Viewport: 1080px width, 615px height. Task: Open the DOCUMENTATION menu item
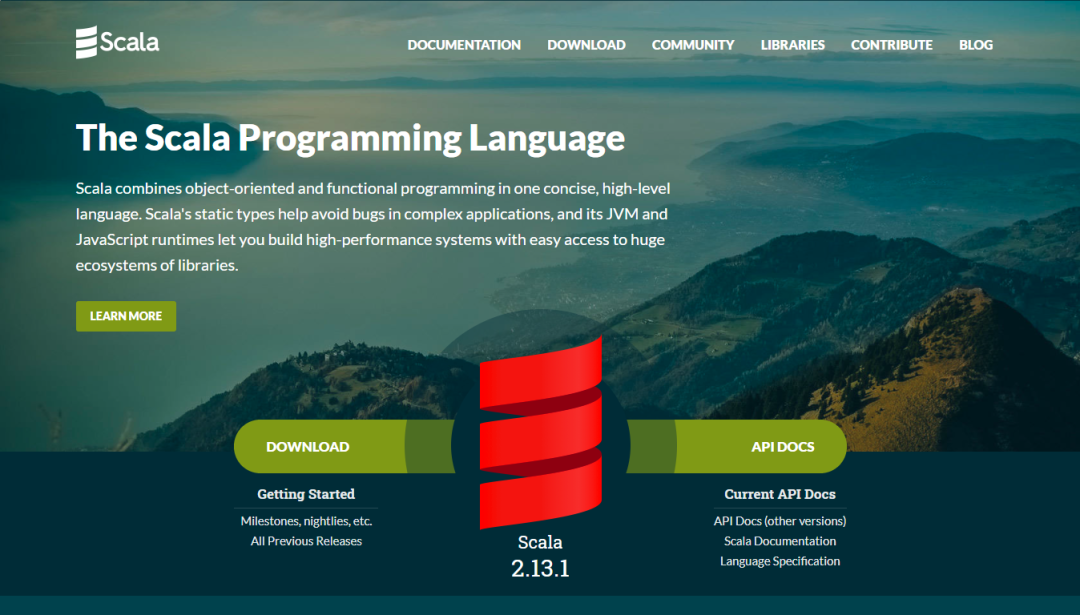pos(464,45)
